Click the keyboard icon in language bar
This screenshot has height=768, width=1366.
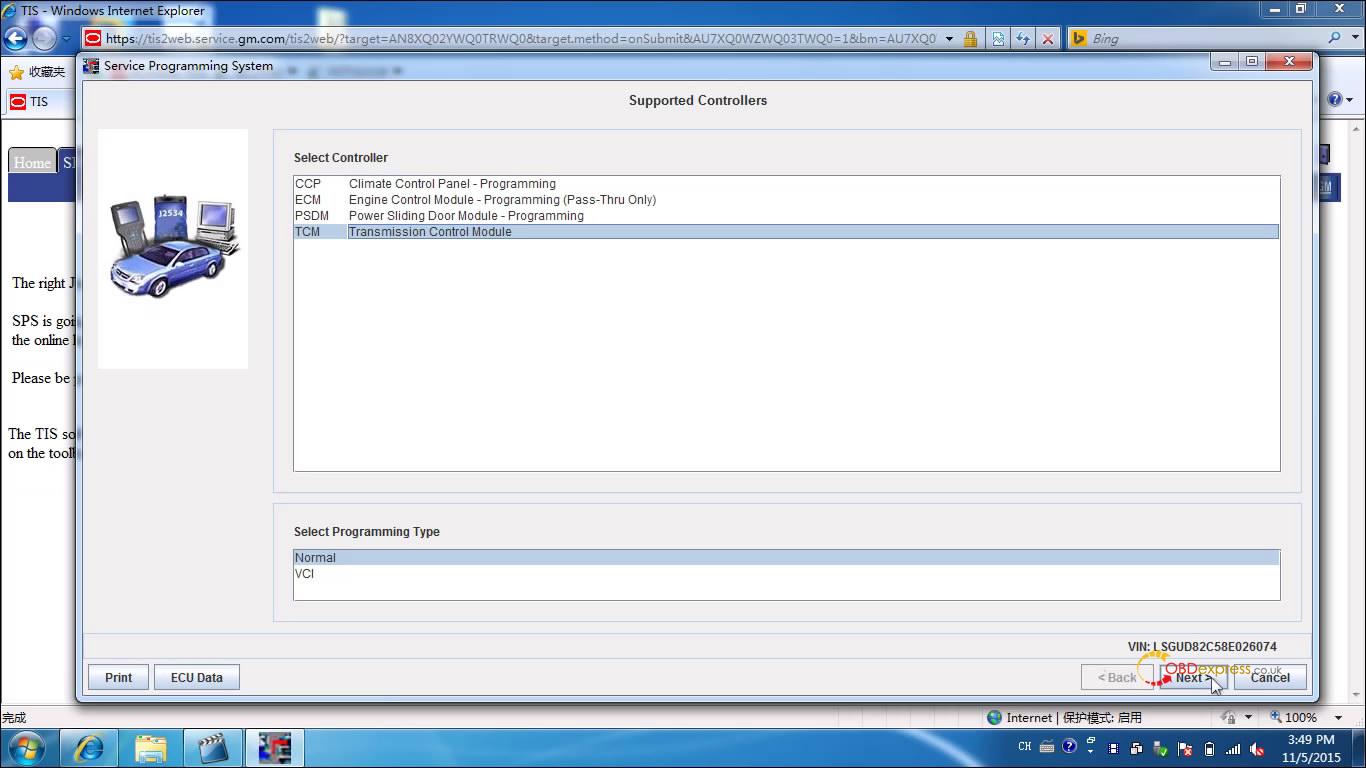pos(1047,747)
